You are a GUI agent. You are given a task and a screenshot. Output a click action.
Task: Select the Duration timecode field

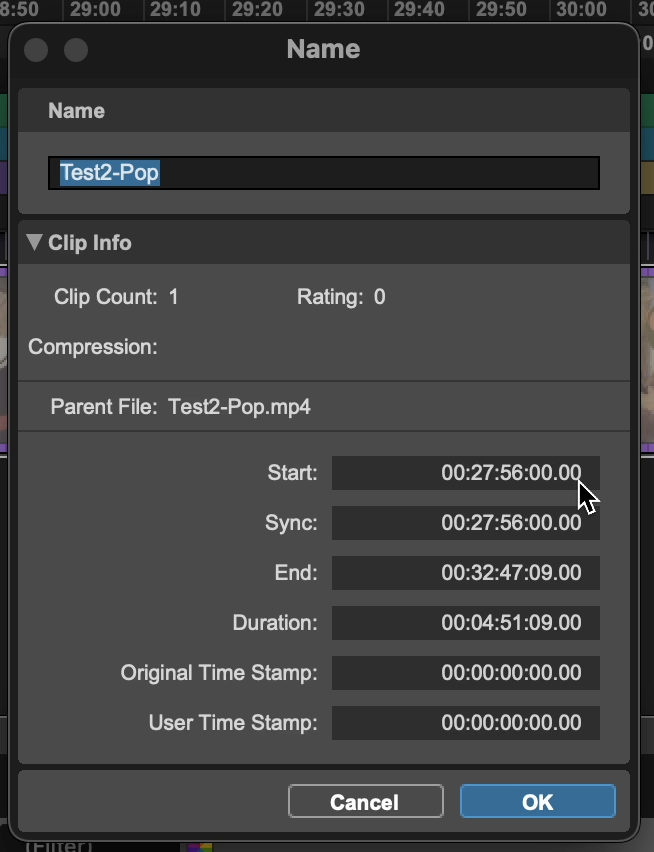[x=465, y=623]
